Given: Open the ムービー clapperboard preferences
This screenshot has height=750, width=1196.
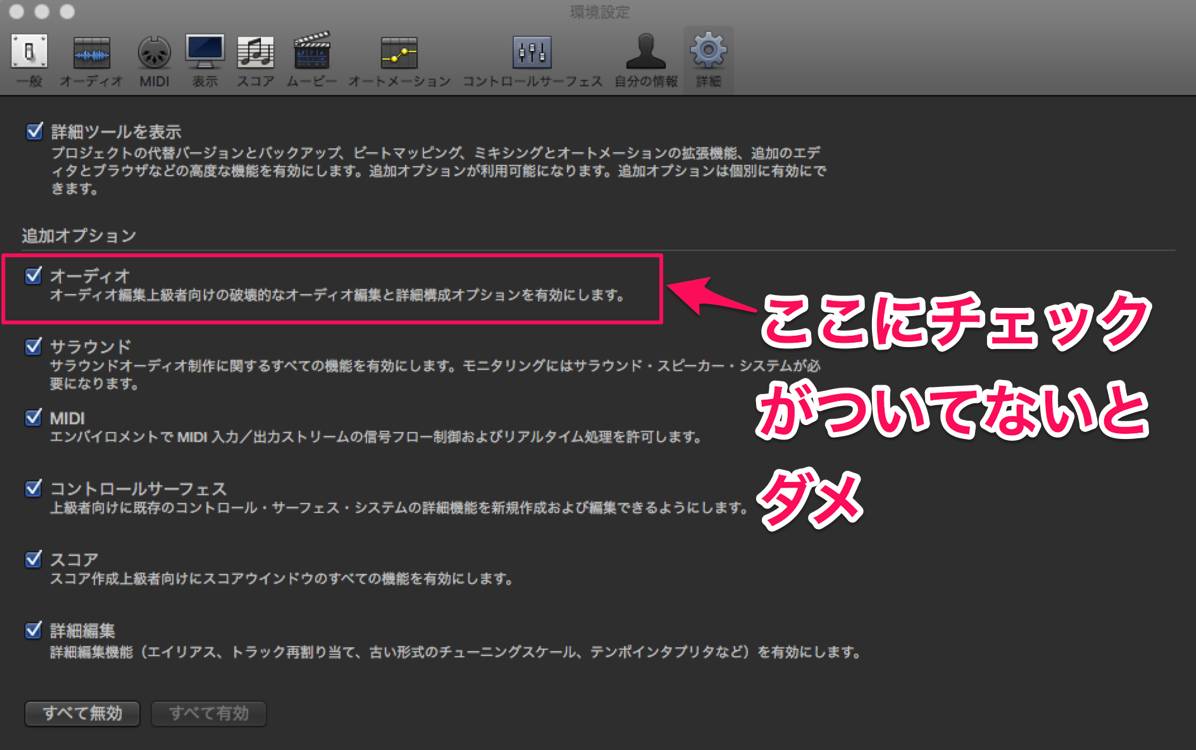Looking at the screenshot, I should [x=312, y=51].
